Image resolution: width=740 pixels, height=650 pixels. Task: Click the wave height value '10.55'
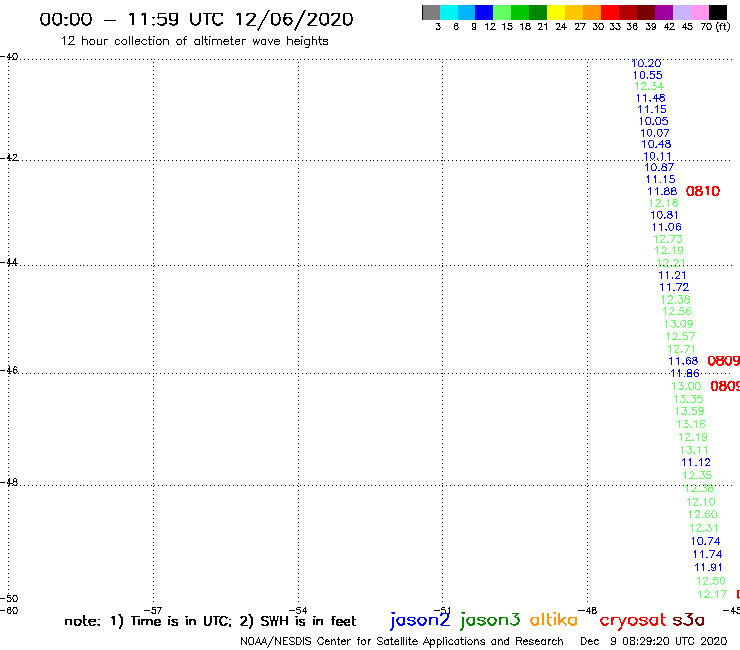point(648,75)
